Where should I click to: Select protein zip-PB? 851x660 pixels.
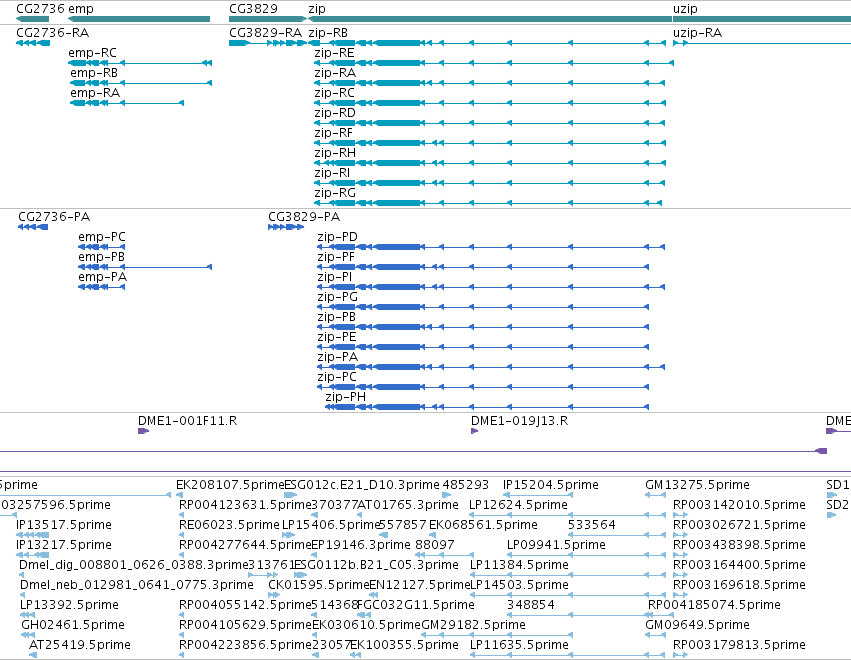(336, 317)
